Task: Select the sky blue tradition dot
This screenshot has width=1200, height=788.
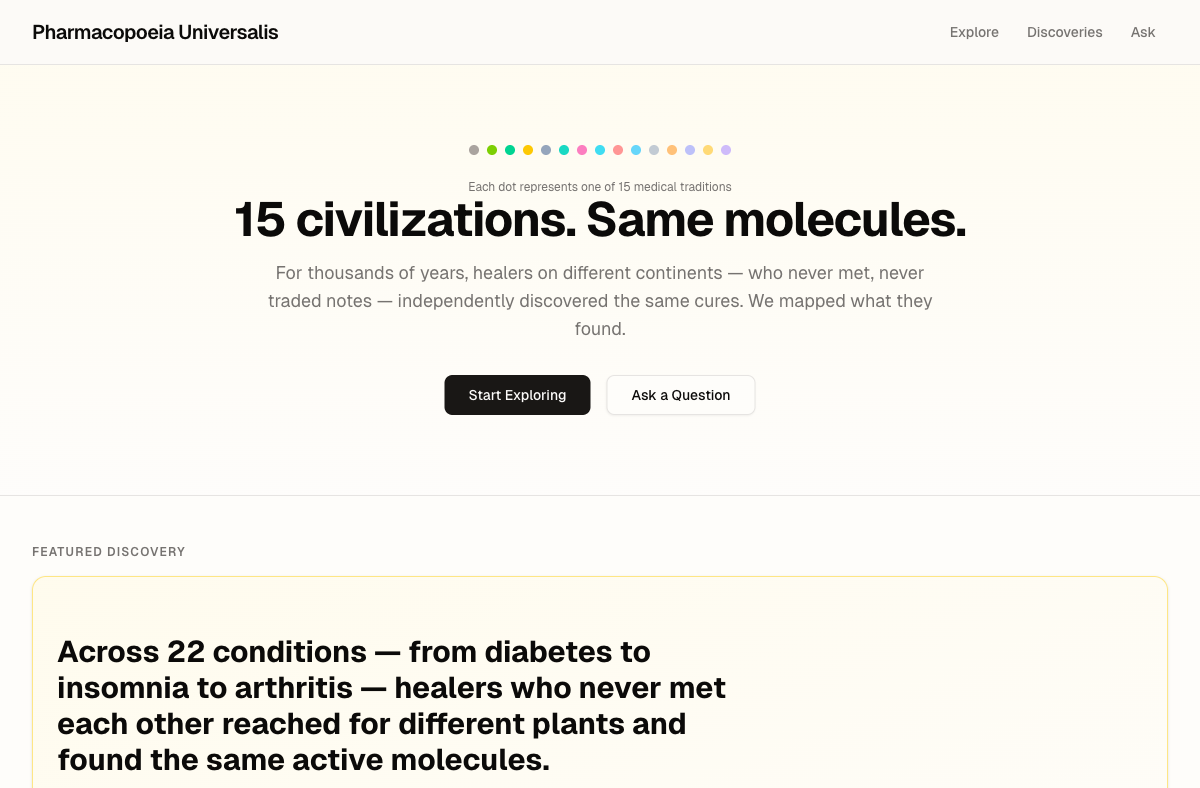Action: point(635,150)
